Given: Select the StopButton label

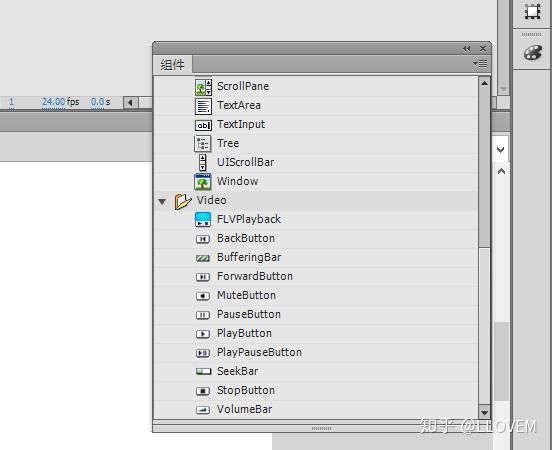Looking at the screenshot, I should pos(246,390).
